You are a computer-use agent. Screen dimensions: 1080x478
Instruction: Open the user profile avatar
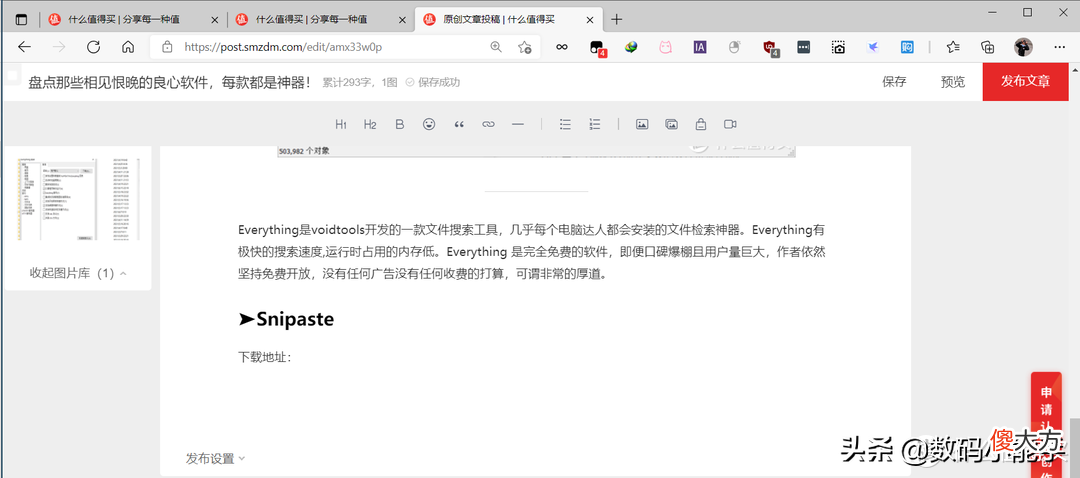point(1024,47)
